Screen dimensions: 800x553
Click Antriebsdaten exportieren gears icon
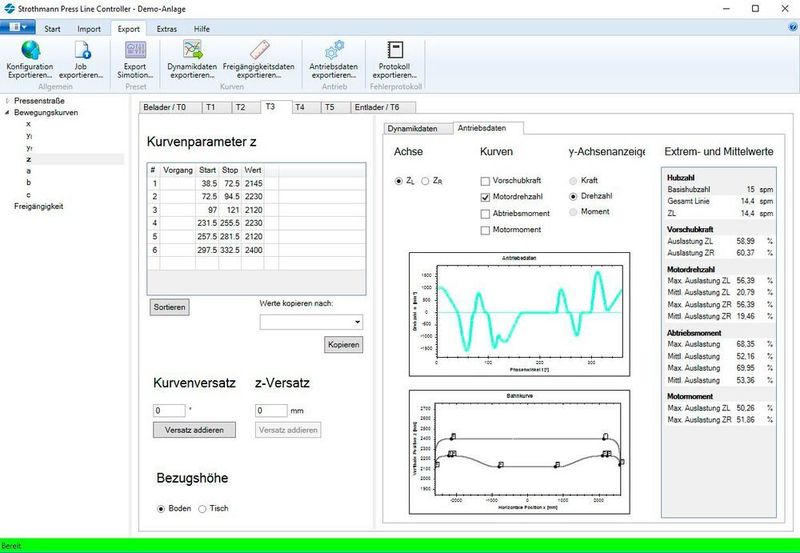tap(334, 50)
